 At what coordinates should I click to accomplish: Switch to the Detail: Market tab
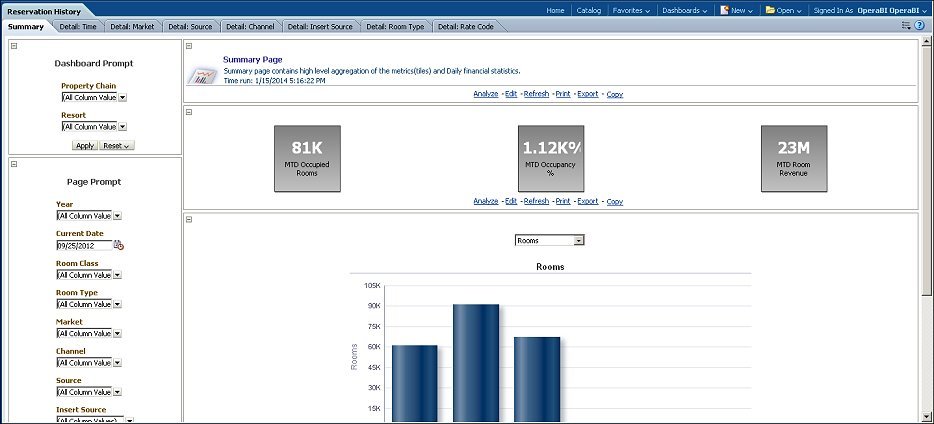pyautogui.click(x=132, y=26)
